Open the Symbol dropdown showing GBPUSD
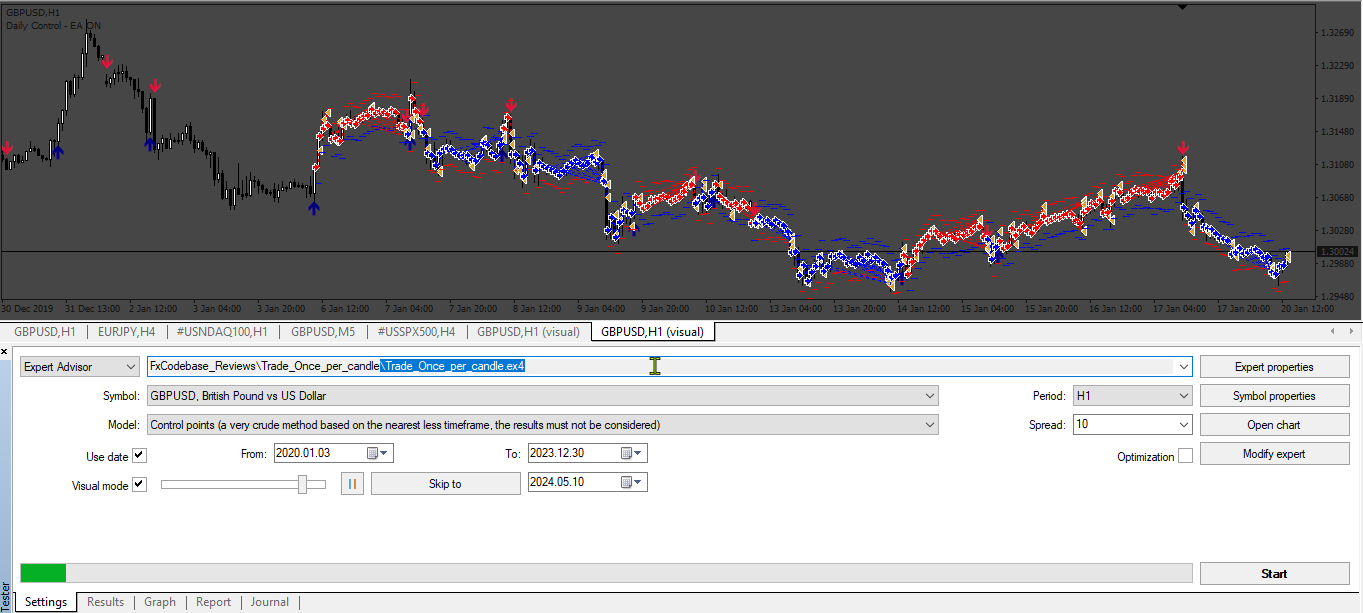The image size is (1363, 613). click(x=542, y=396)
